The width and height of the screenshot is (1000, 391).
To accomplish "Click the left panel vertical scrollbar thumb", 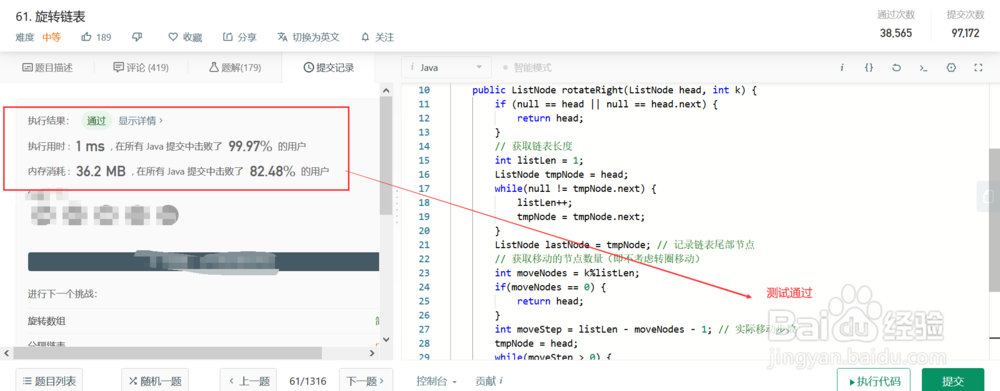I will 385,156.
